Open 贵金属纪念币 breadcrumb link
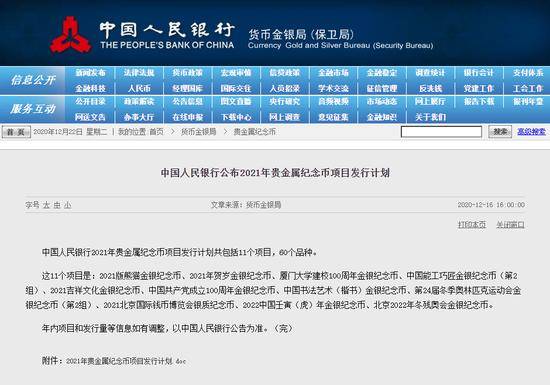Screen dimensions: 550x385 pos(255,132)
